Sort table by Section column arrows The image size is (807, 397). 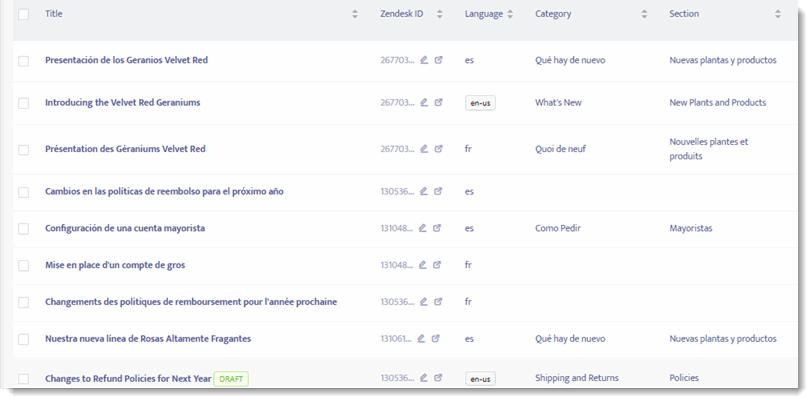(x=778, y=14)
